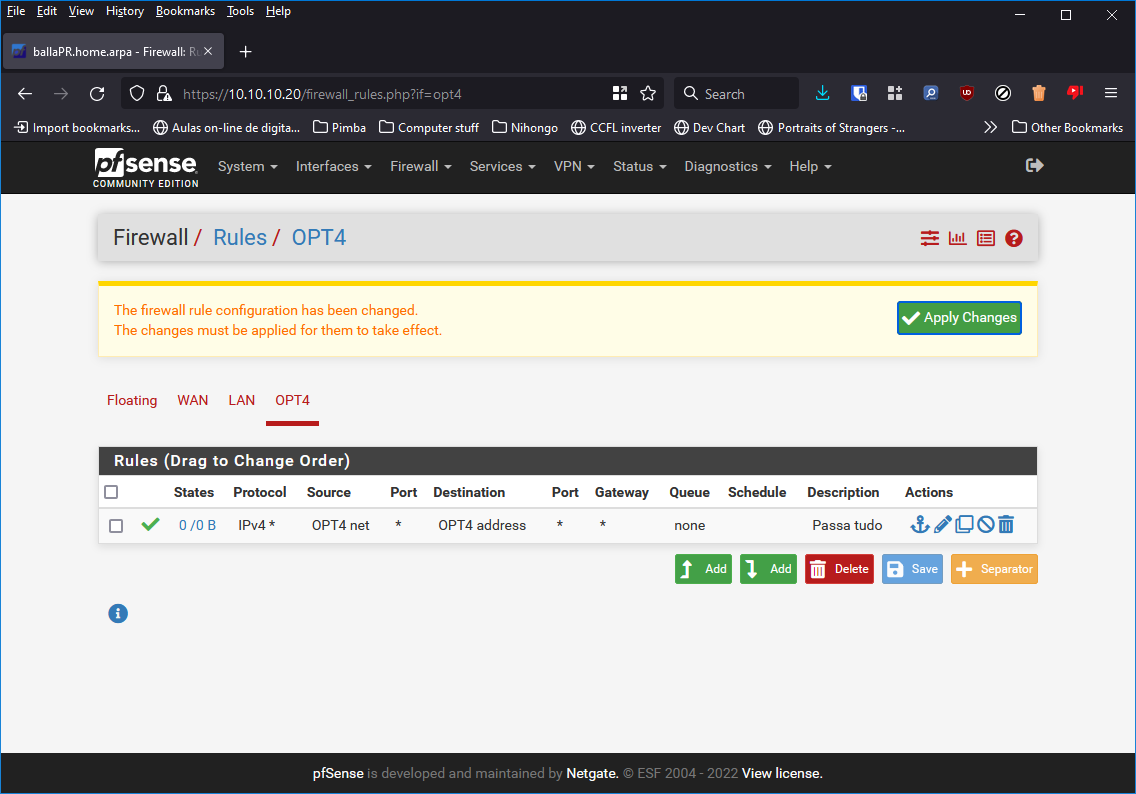This screenshot has height=794, width=1136.
Task: Edit the Passa tudo rule with pencil icon
Action: click(x=942, y=525)
